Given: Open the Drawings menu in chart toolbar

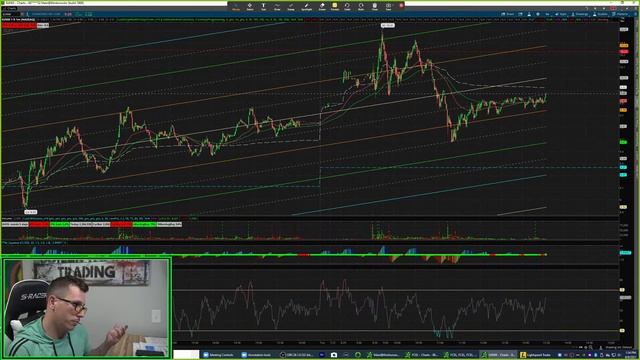Looking at the screenshot, I should [580, 14].
